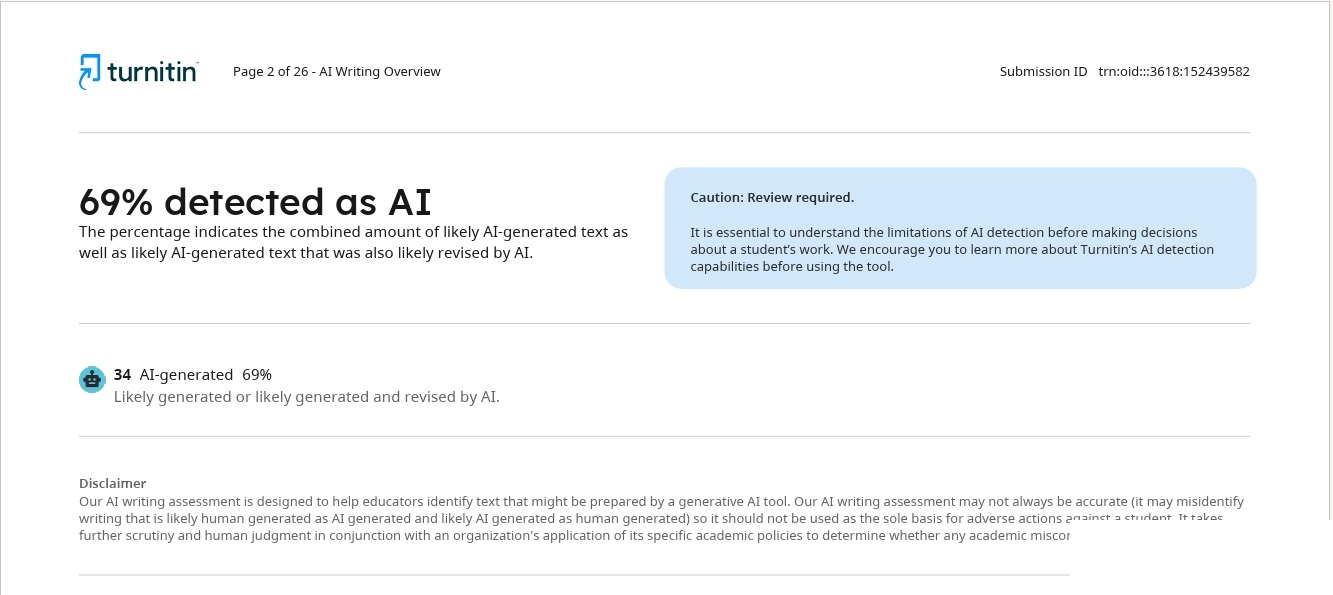The image size is (1333, 595).
Task: Click the "Page 2 of 26 - AI Writing Overview" text
Action: coord(337,72)
